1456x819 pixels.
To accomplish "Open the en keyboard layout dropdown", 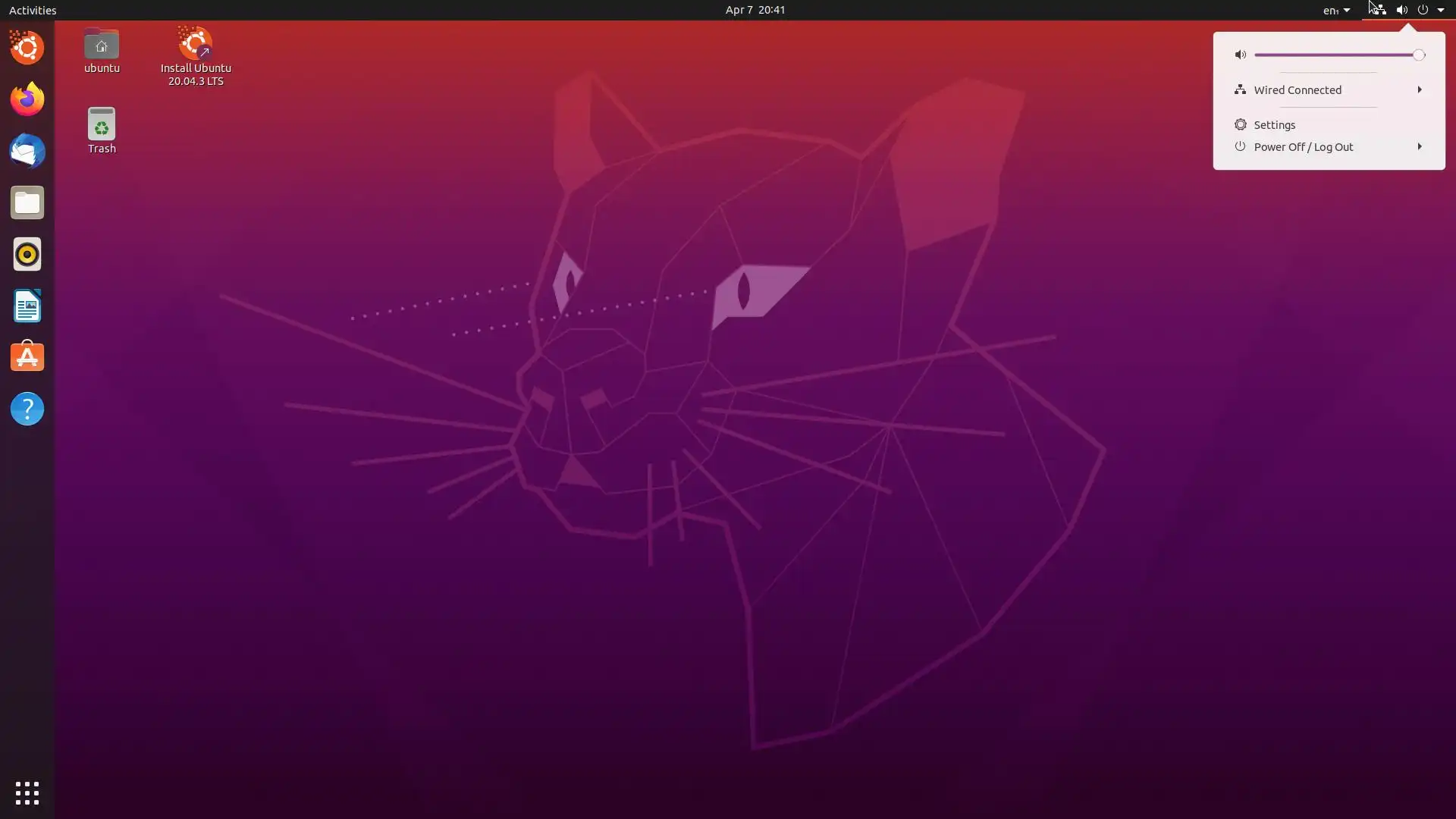I will coord(1336,10).
